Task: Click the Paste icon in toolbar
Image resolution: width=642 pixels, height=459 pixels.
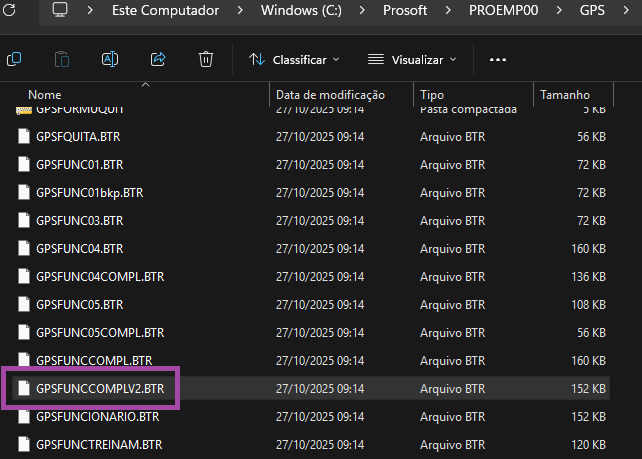Action: (x=62, y=59)
